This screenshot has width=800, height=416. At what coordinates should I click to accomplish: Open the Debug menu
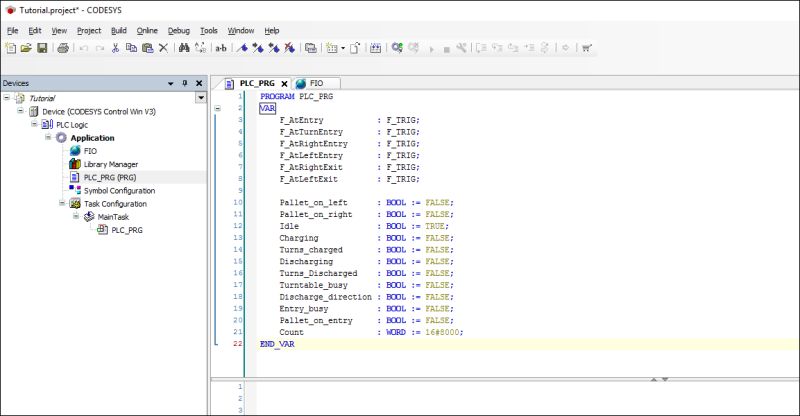pyautogui.click(x=179, y=31)
